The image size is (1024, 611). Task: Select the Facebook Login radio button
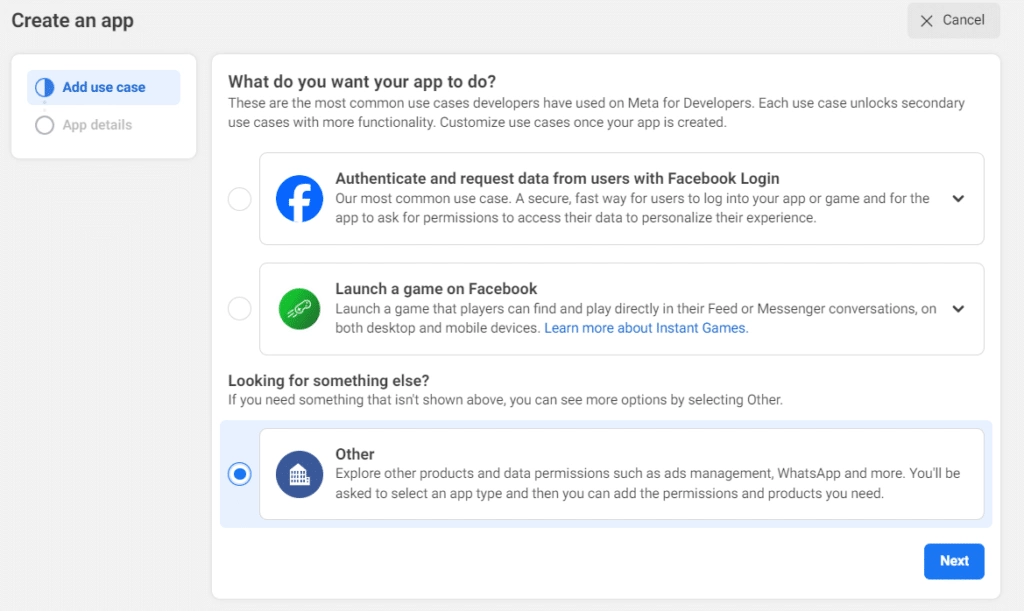pyautogui.click(x=240, y=199)
